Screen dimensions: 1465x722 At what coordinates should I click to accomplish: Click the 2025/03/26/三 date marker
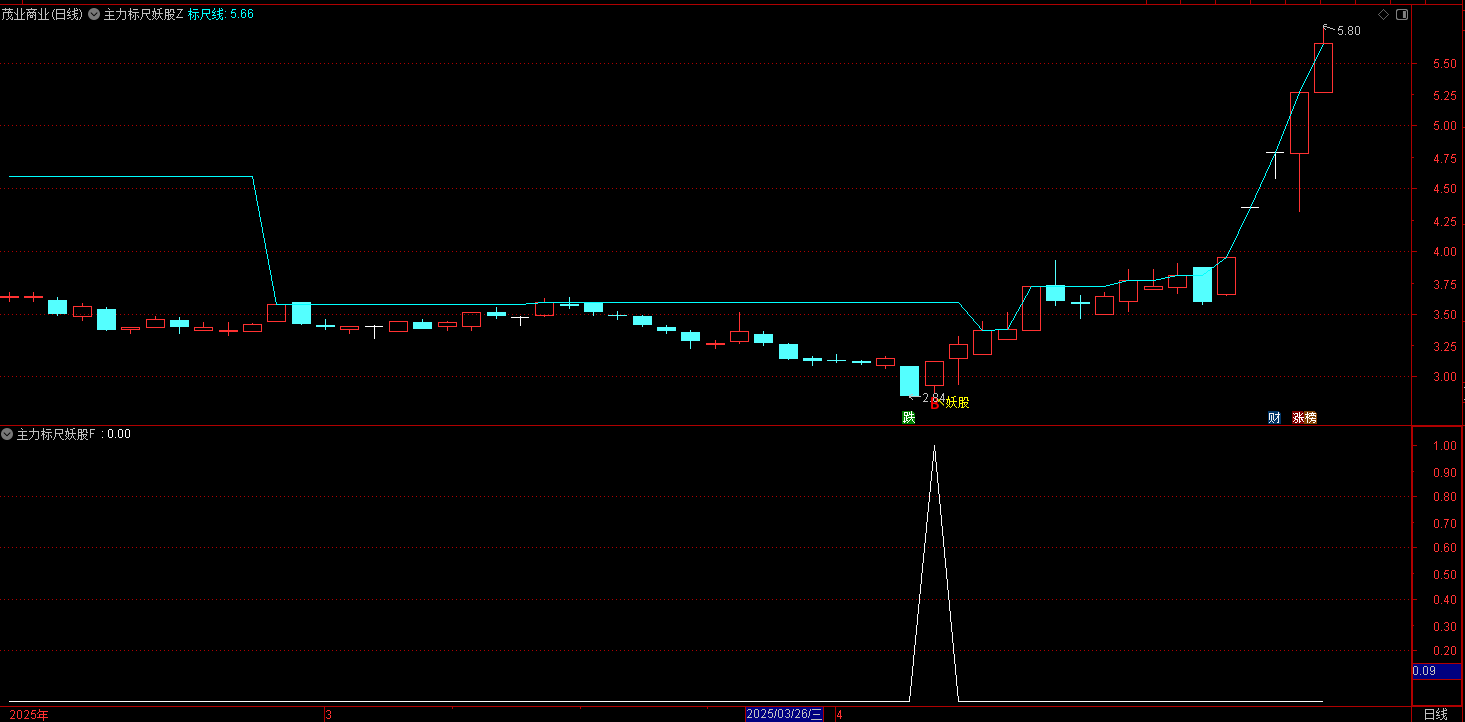(785, 714)
